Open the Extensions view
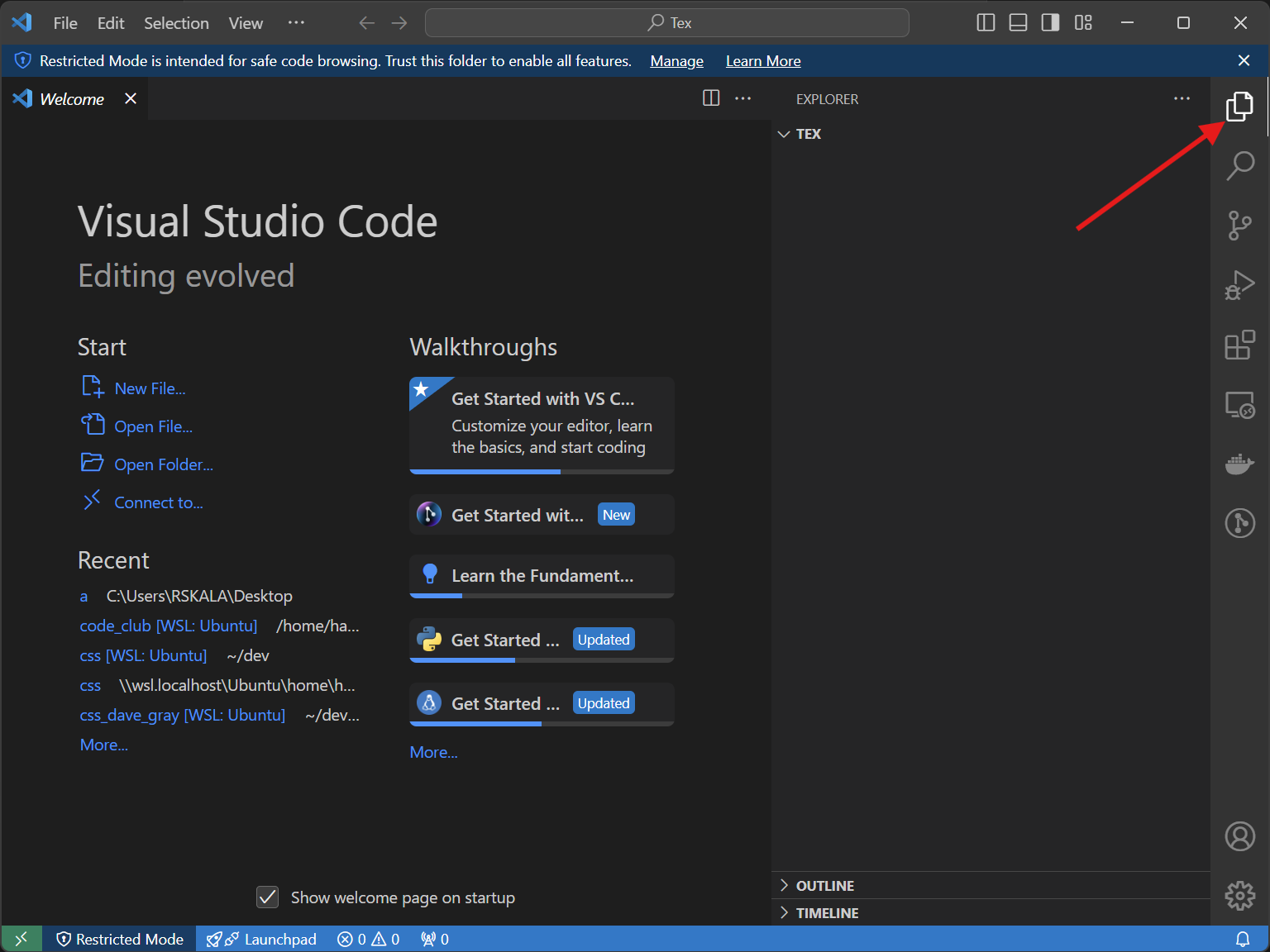1270x952 pixels. pos(1239,345)
